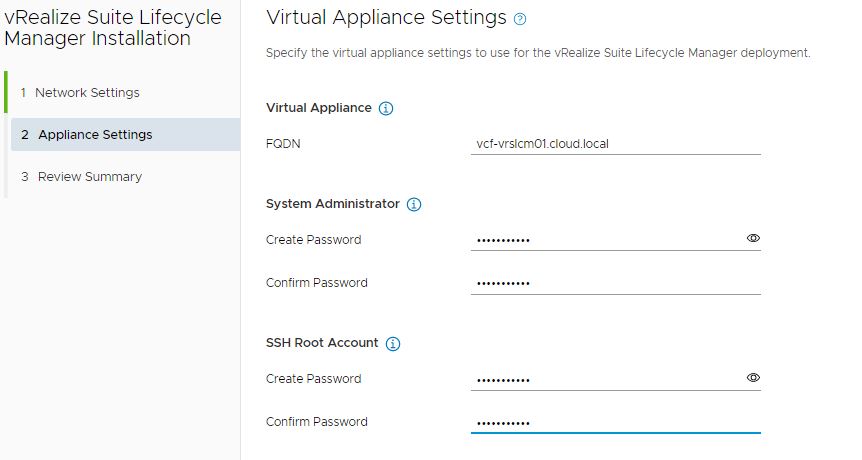Image resolution: width=862 pixels, height=460 pixels.
Task: Click the help icon beside Virtual Appliance Settings
Action: coord(519,19)
